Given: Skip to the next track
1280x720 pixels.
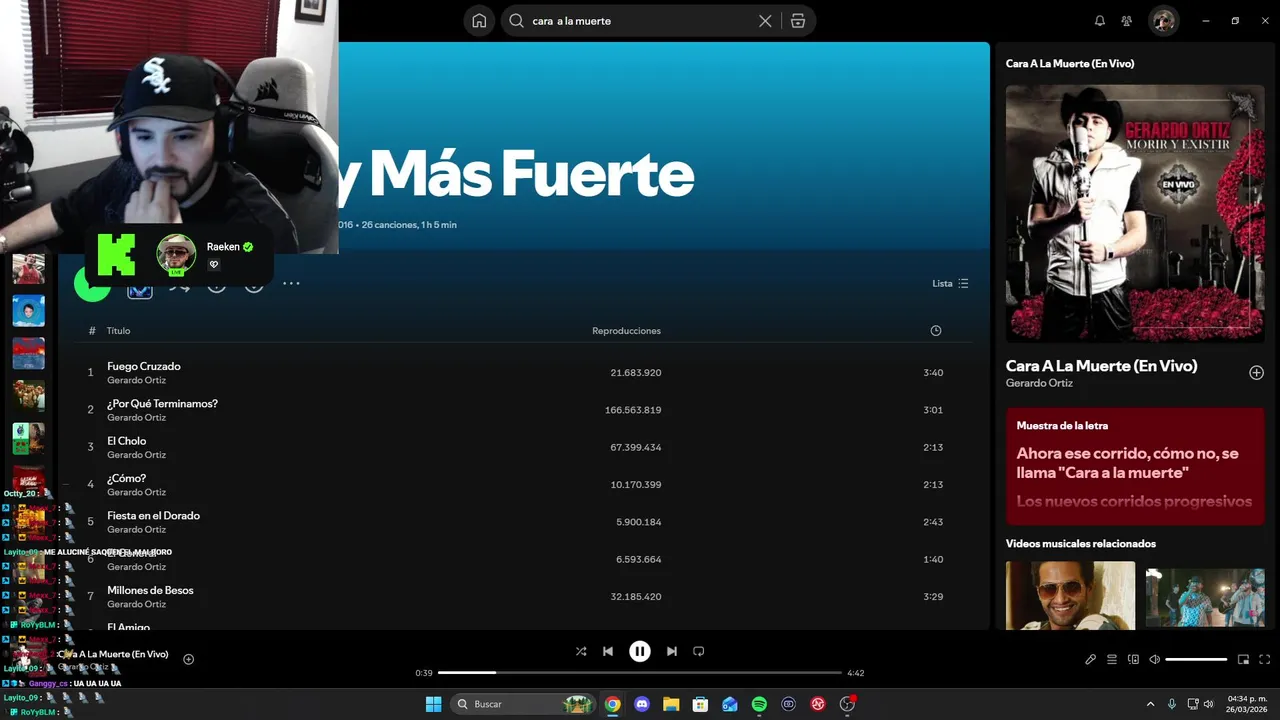Looking at the screenshot, I should point(672,651).
